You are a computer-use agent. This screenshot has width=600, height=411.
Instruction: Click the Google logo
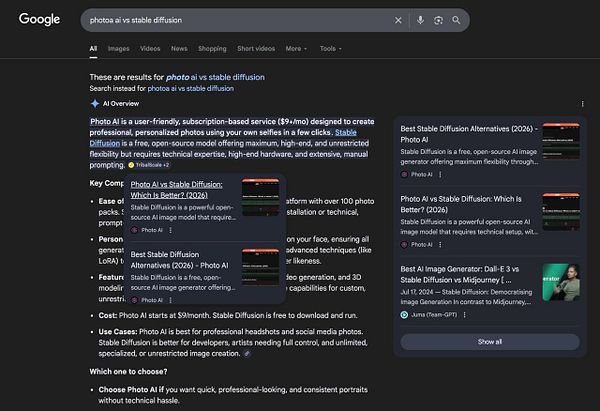point(39,19)
